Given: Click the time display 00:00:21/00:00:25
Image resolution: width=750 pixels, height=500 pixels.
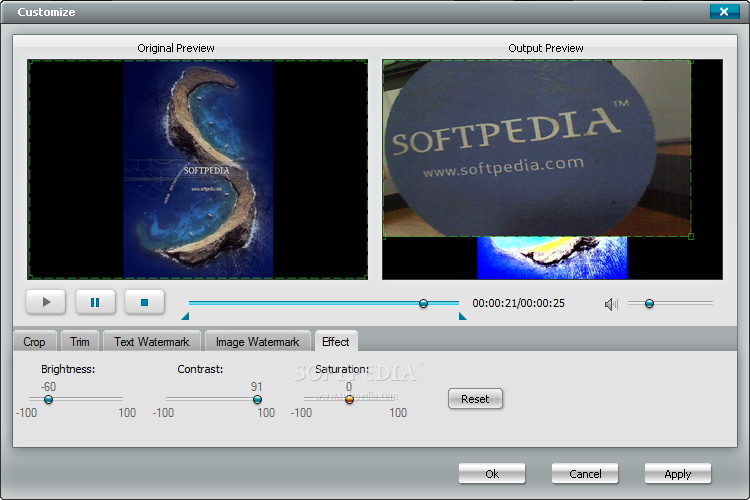Looking at the screenshot, I should click(518, 303).
